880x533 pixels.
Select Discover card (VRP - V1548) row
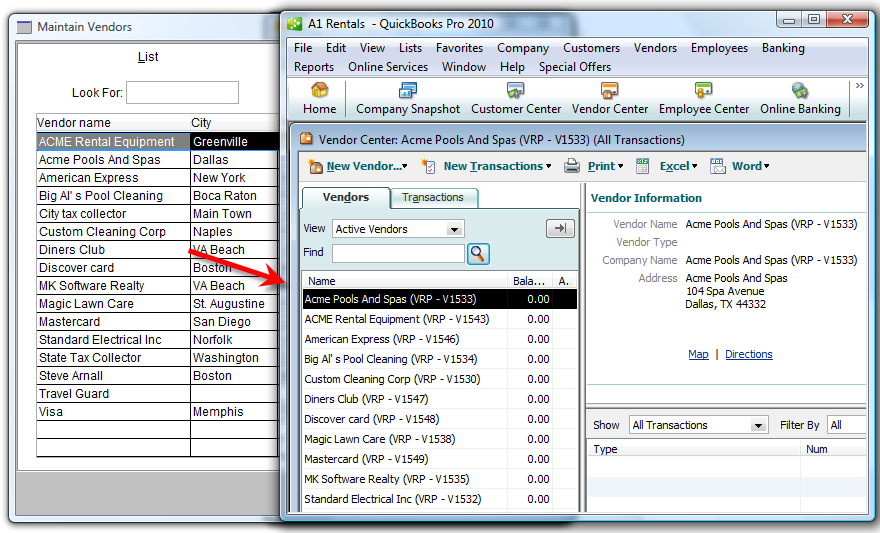click(x=439, y=419)
